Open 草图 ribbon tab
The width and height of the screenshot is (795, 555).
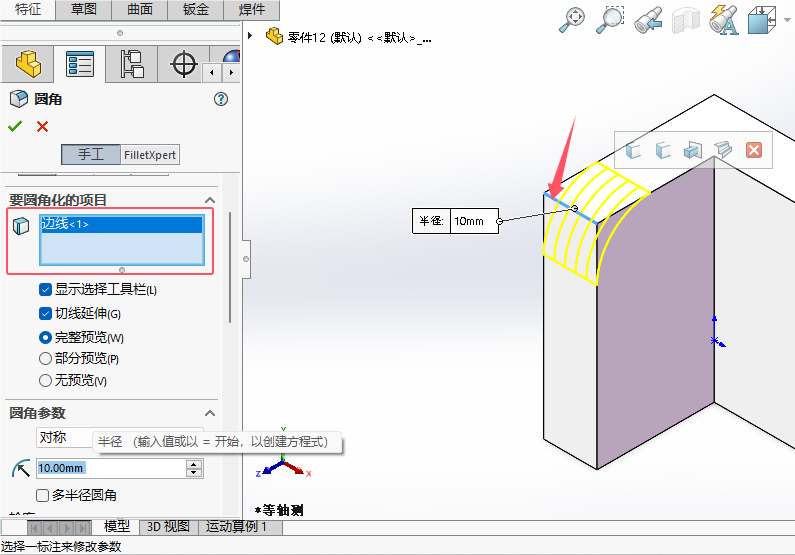click(x=84, y=9)
